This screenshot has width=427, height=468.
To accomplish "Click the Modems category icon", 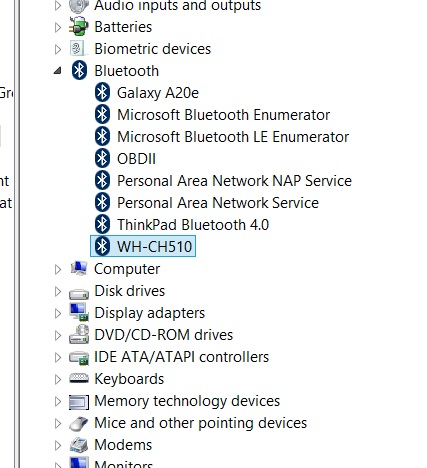I will point(79,445).
